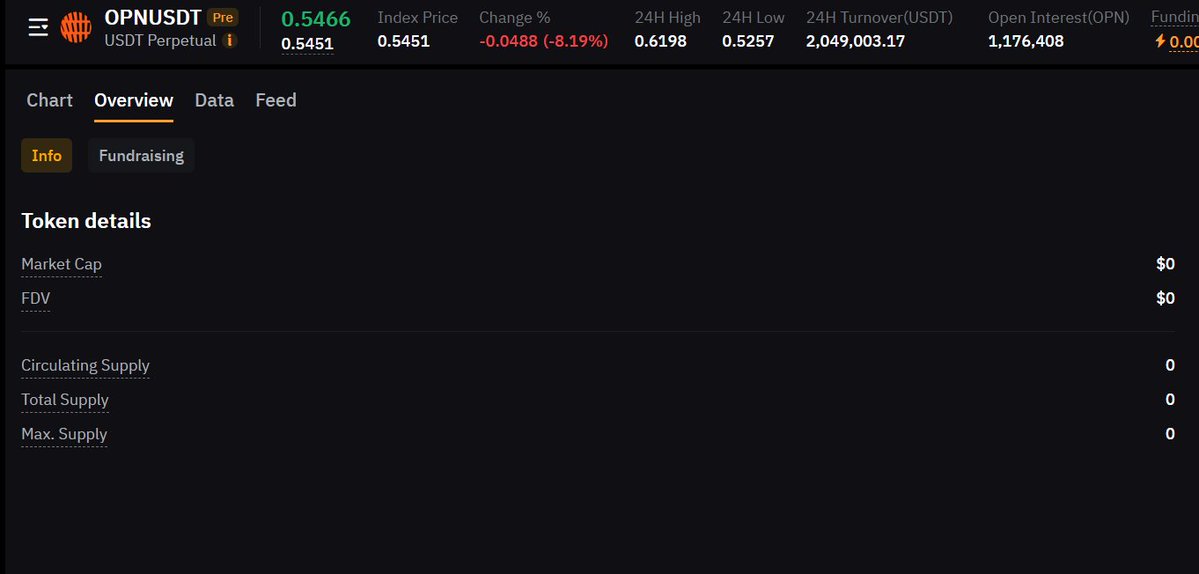Select the Overview tab
The width and height of the screenshot is (1199, 574).
134,100
